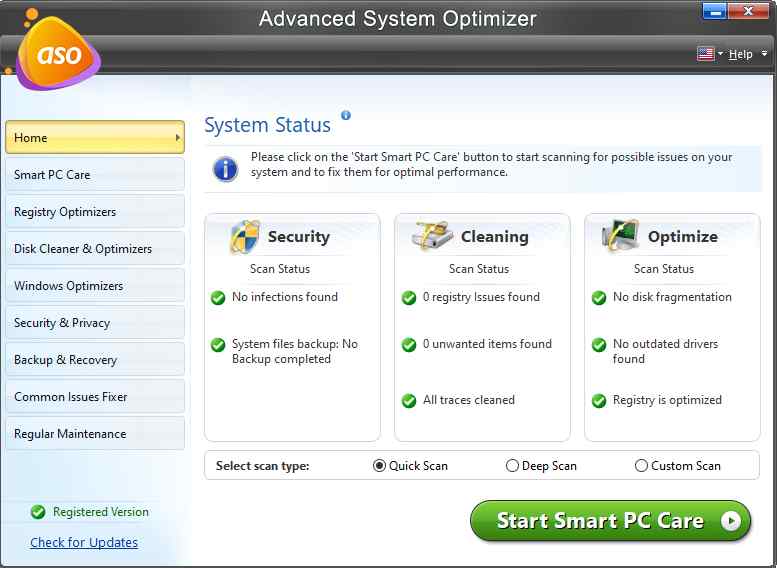Viewport: 777px width, 568px height.
Task: Select Regular Maintenance in sidebar
Action: 95,434
